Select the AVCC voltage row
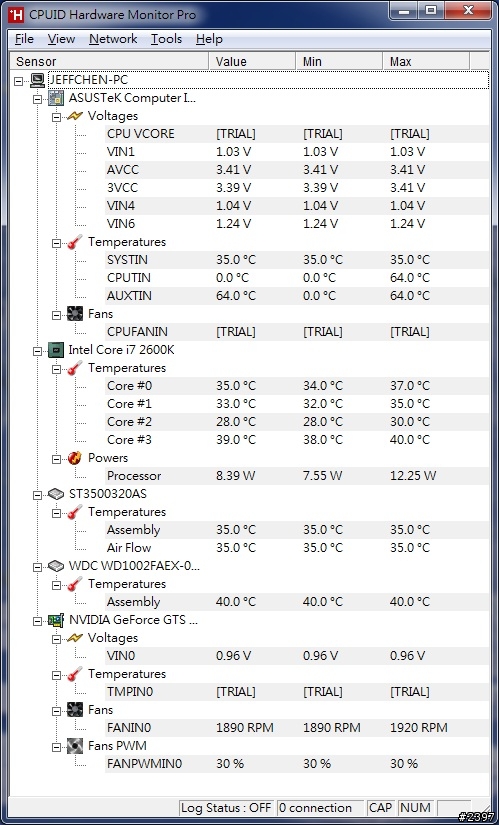The image size is (499, 825). click(297, 170)
